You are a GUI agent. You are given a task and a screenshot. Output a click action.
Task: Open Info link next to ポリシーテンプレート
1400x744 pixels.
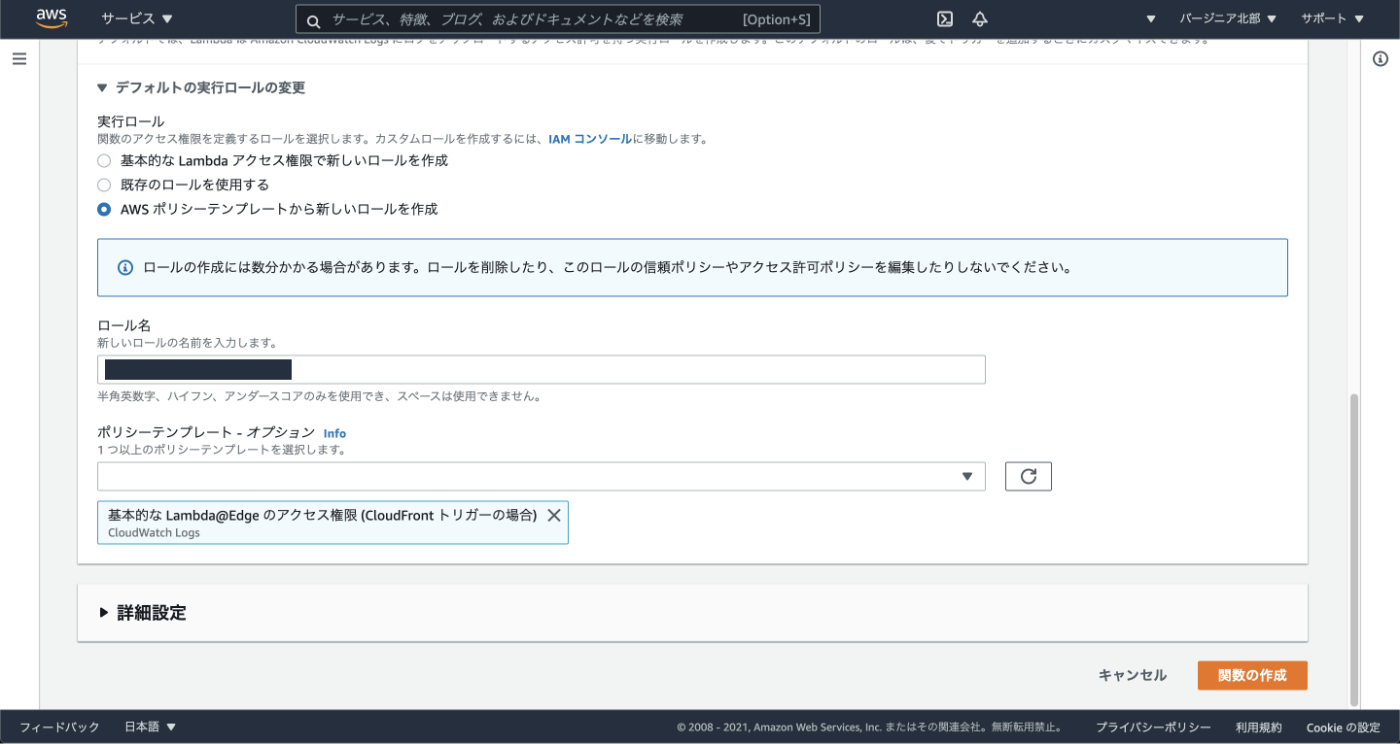(x=334, y=433)
